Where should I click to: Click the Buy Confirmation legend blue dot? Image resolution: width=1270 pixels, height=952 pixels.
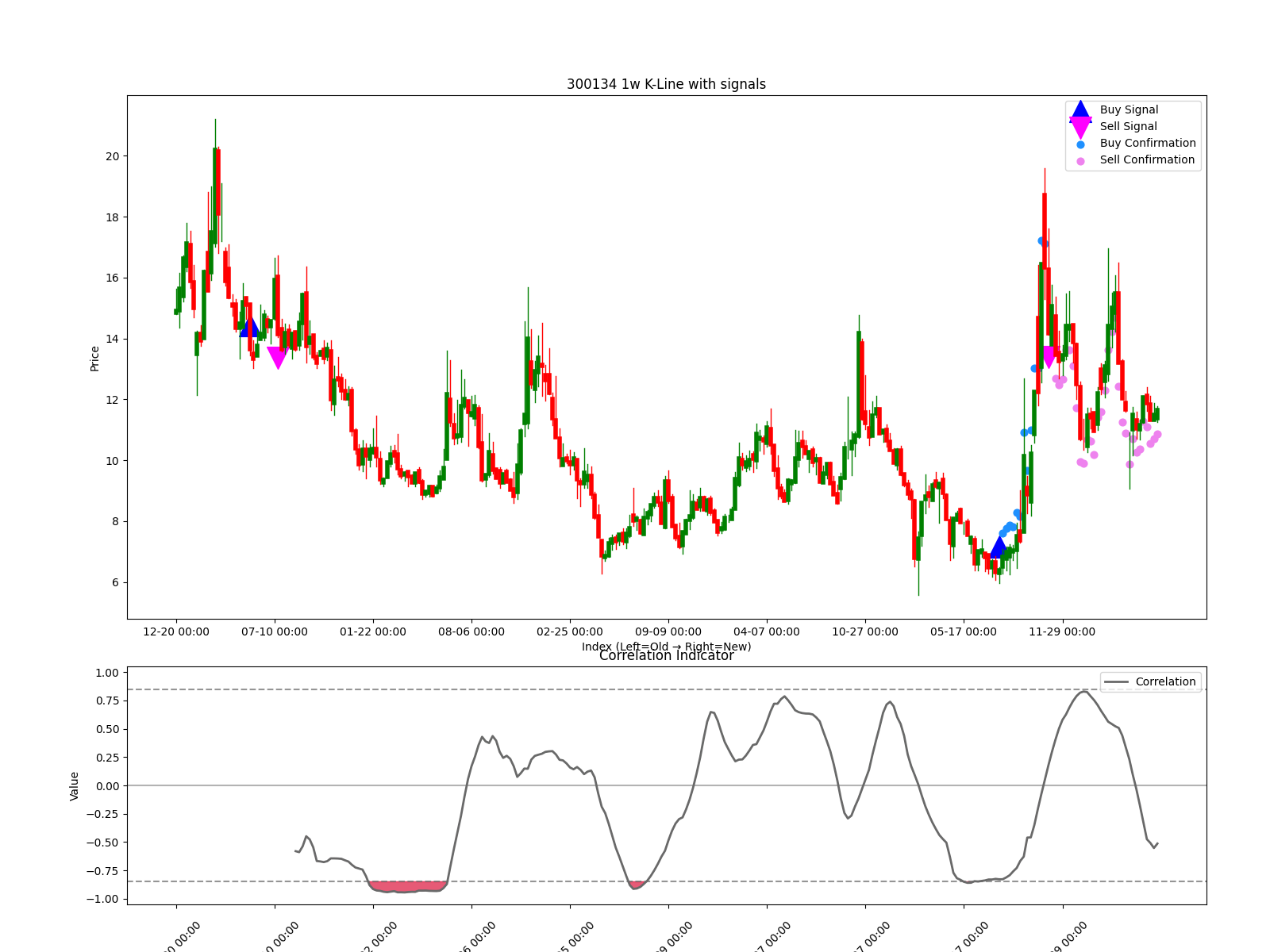pos(1080,144)
